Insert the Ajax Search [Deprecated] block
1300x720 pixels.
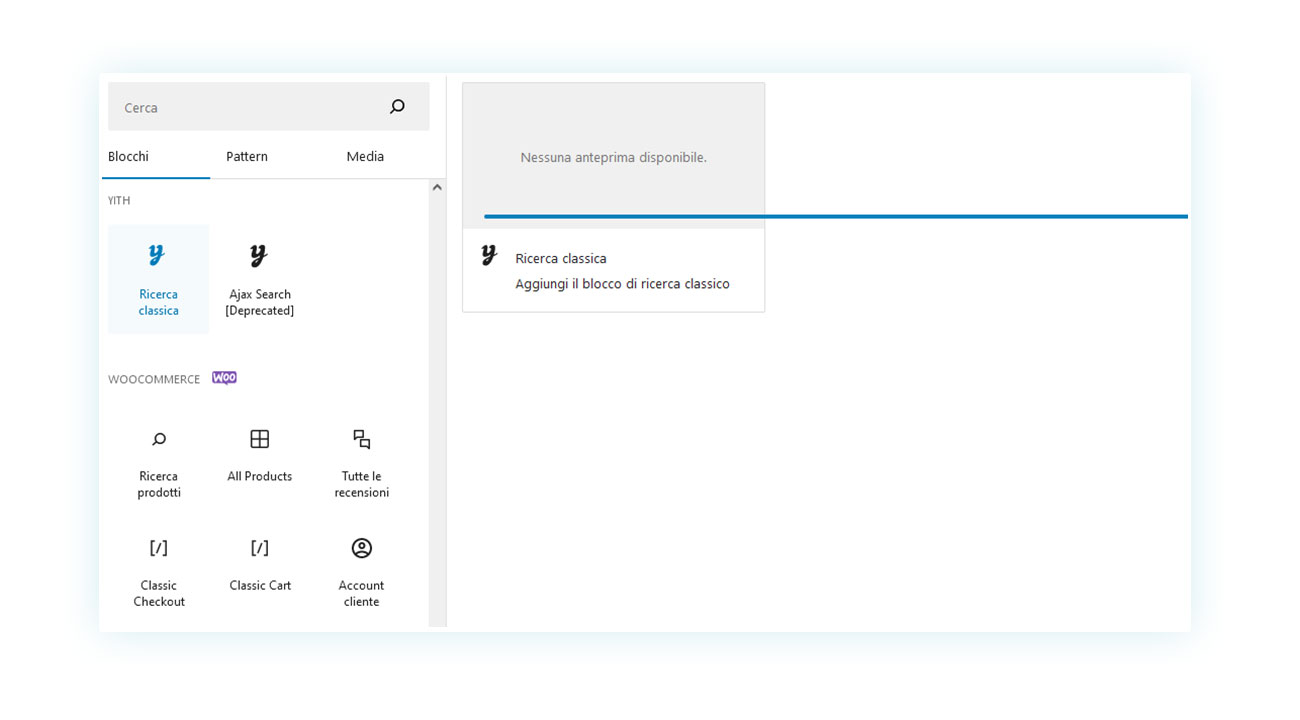coord(259,279)
